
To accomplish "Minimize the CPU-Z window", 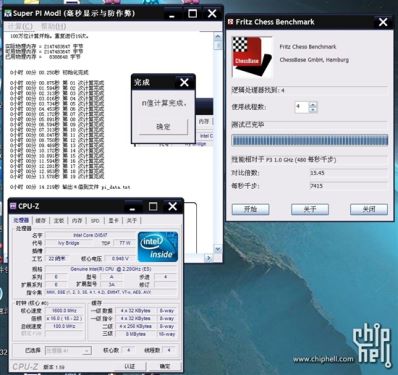I will (x=133, y=207).
